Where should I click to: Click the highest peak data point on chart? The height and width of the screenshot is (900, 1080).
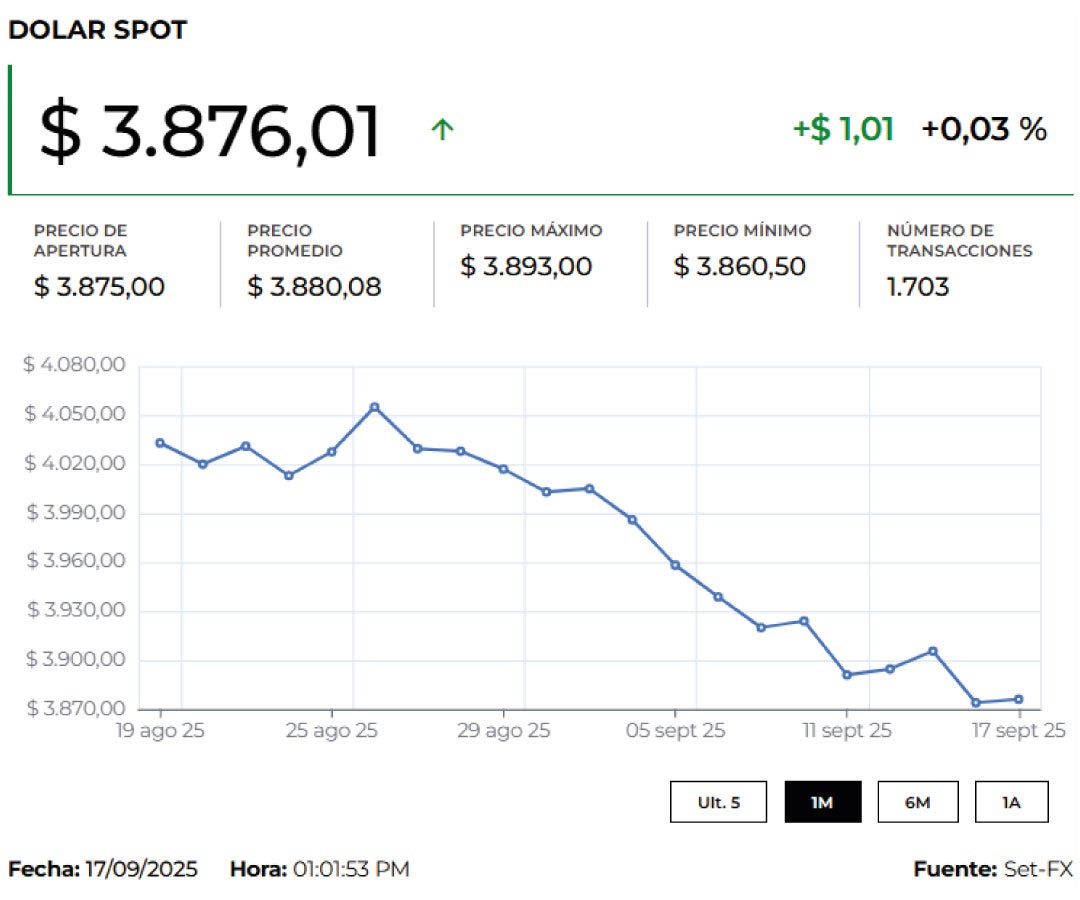[x=374, y=407]
